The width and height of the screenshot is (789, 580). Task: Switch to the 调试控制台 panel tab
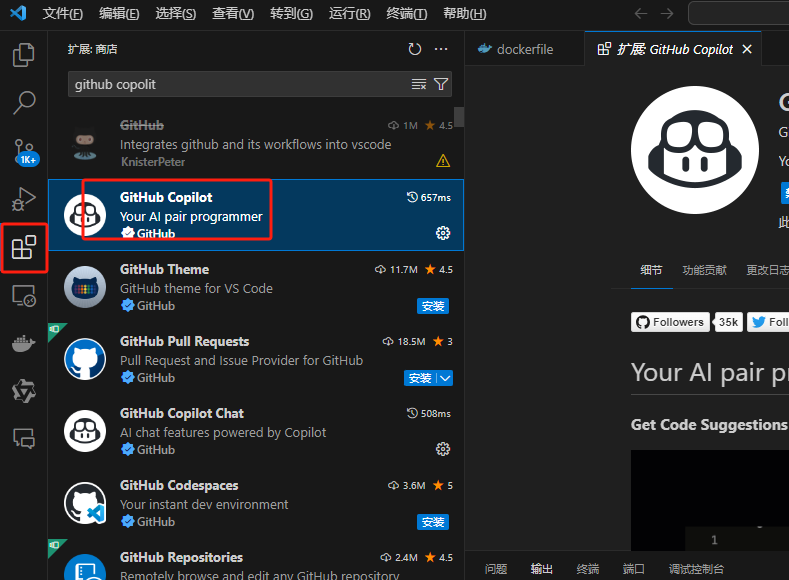click(x=696, y=568)
